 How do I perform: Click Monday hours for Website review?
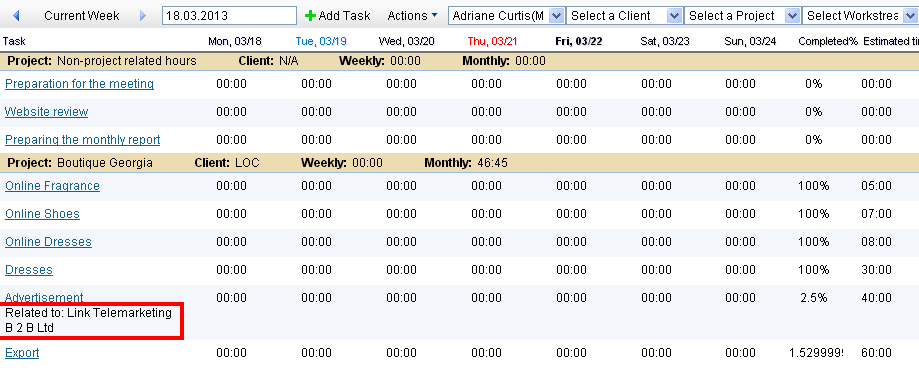[232, 112]
